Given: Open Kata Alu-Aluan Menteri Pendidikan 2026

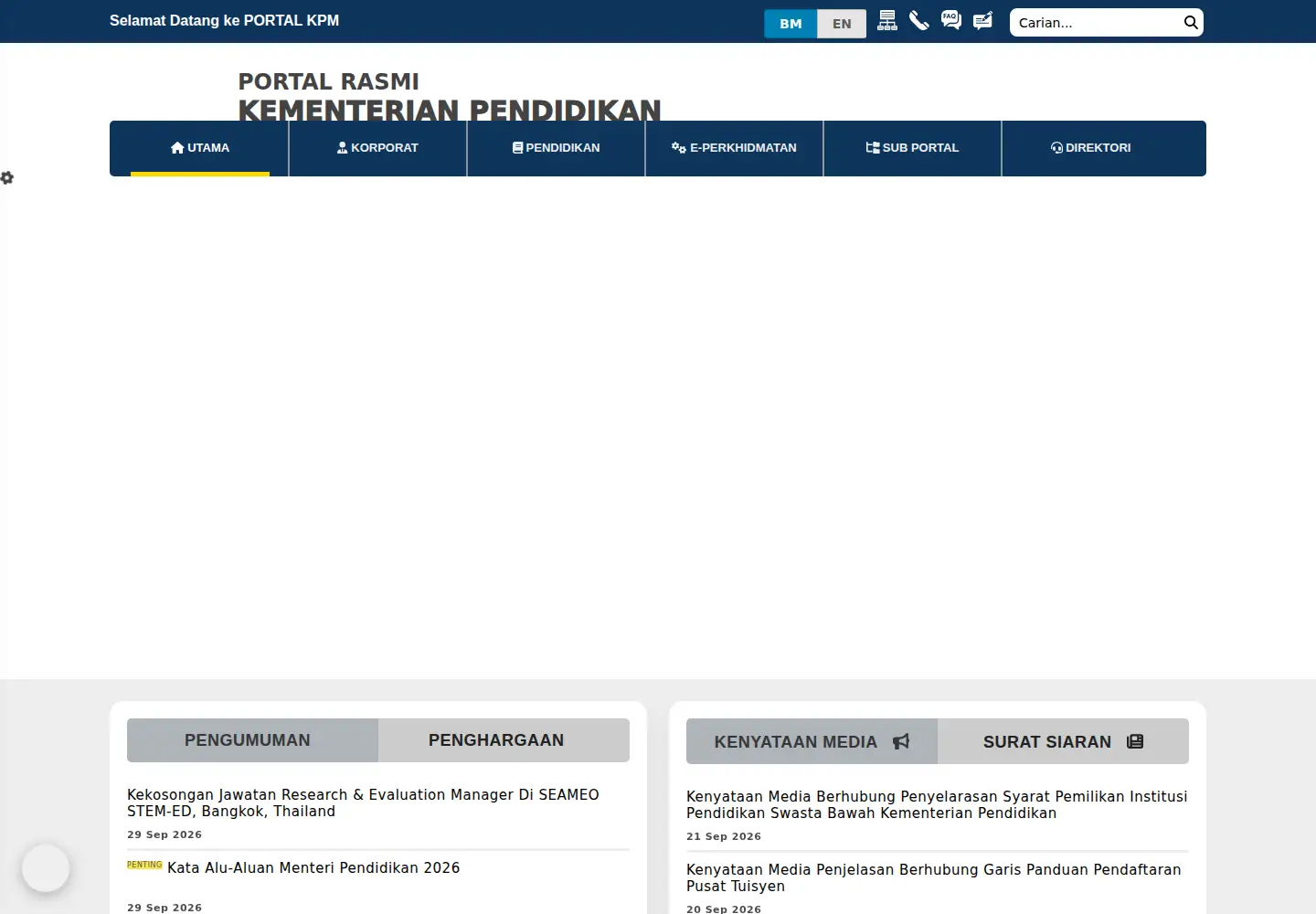Looking at the screenshot, I should click(x=313, y=868).
